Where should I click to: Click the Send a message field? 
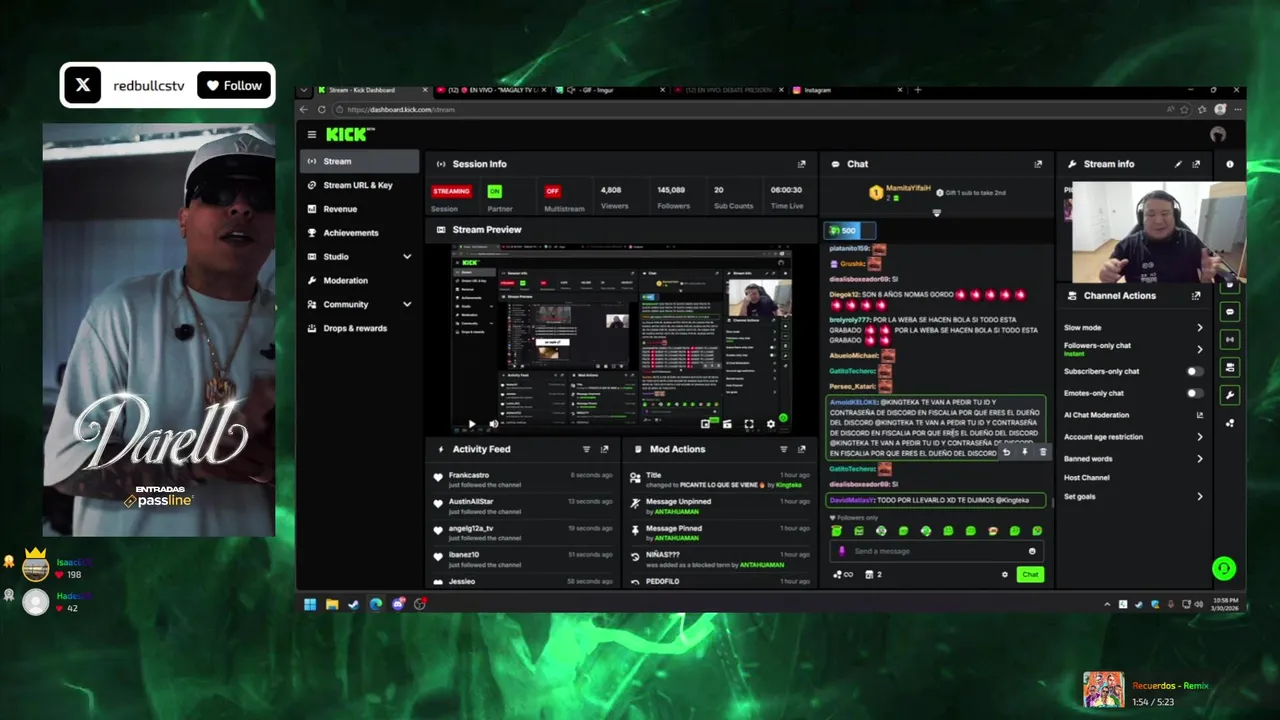[x=936, y=551]
